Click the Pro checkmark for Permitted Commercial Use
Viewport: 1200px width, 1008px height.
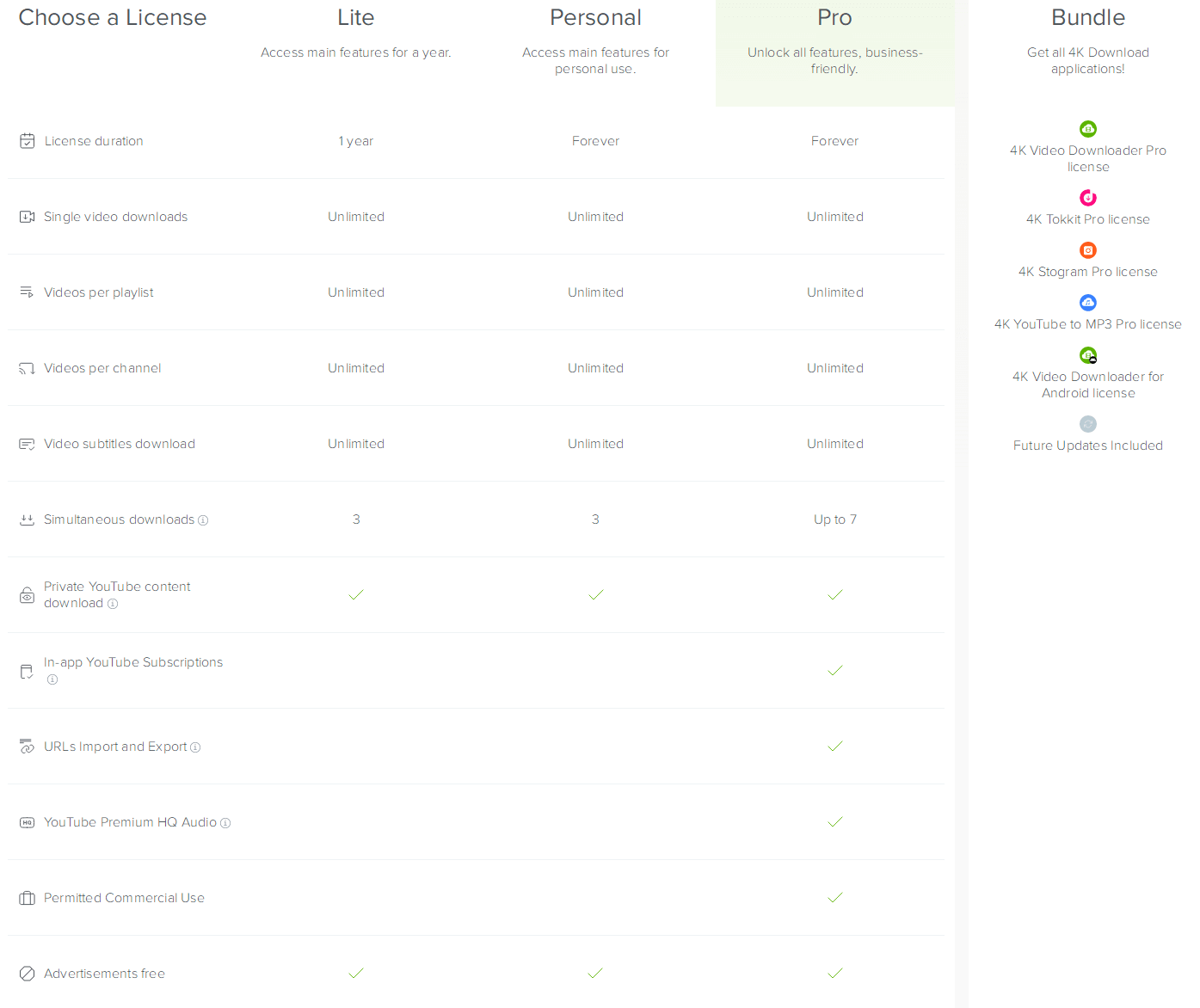point(835,897)
